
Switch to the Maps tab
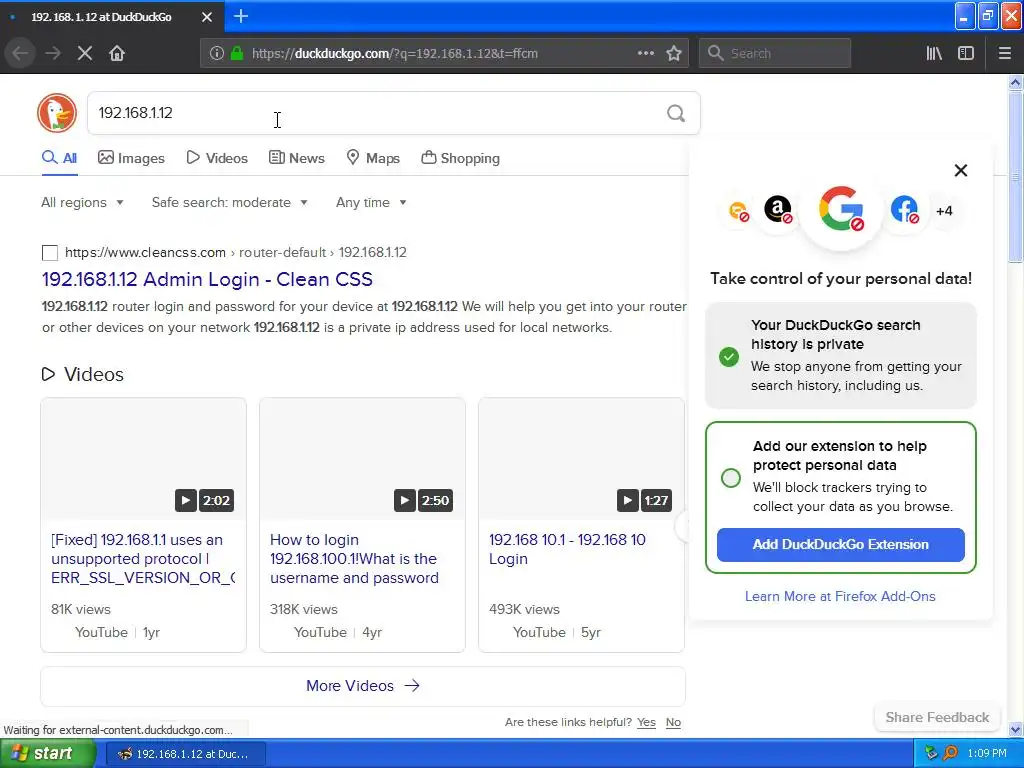coord(373,158)
